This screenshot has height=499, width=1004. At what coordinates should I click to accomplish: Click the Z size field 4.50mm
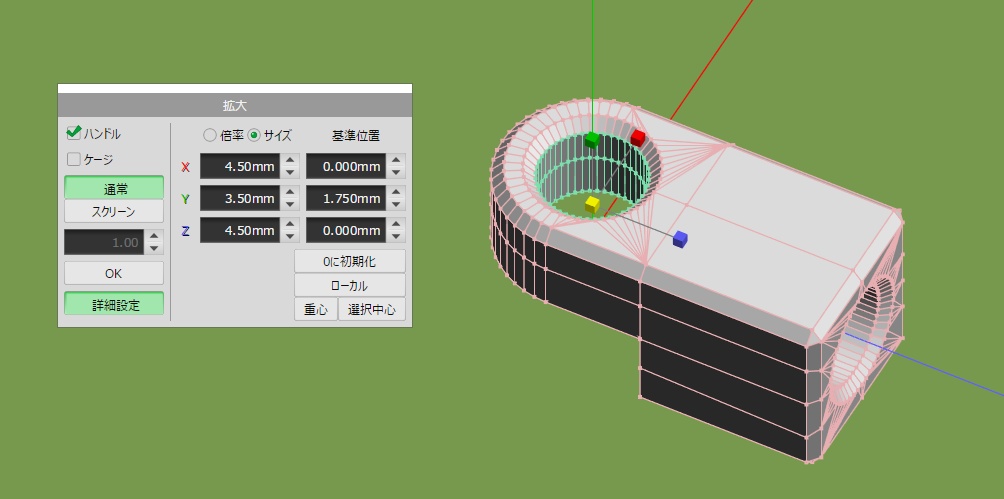[x=240, y=230]
